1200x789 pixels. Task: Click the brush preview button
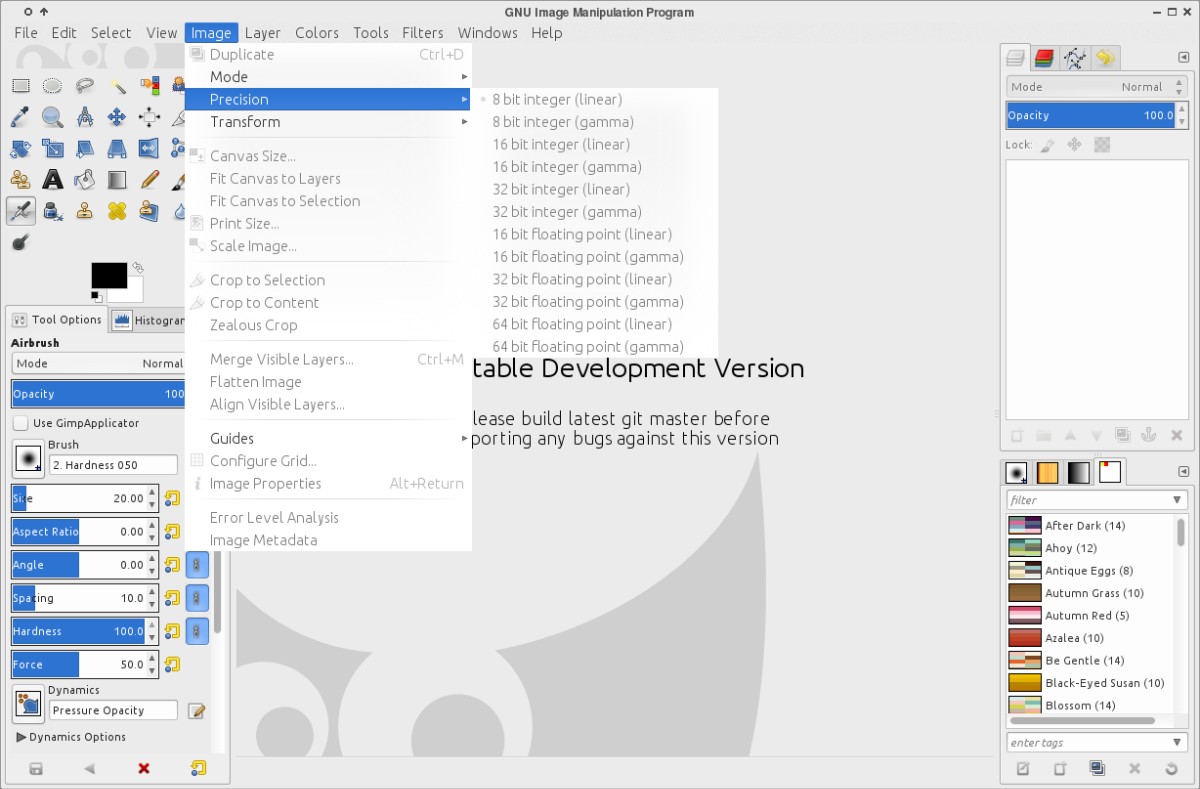click(x=28, y=460)
